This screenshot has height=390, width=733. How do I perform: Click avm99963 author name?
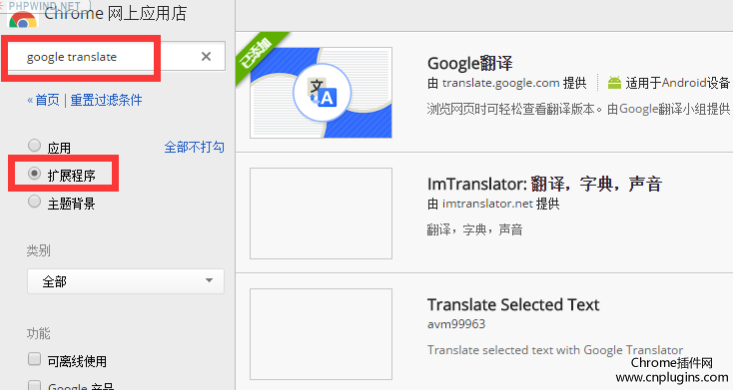click(x=456, y=324)
